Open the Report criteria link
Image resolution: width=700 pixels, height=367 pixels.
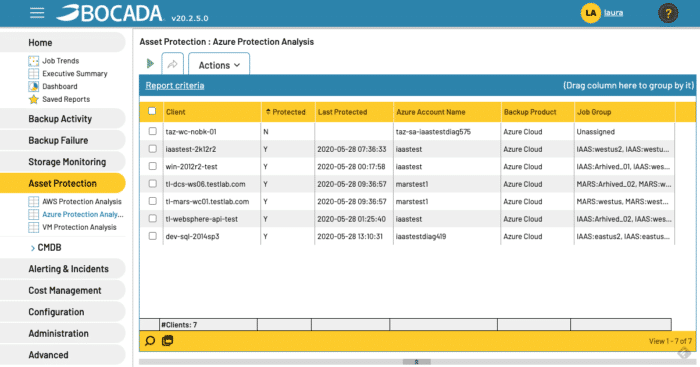pyautogui.click(x=175, y=85)
